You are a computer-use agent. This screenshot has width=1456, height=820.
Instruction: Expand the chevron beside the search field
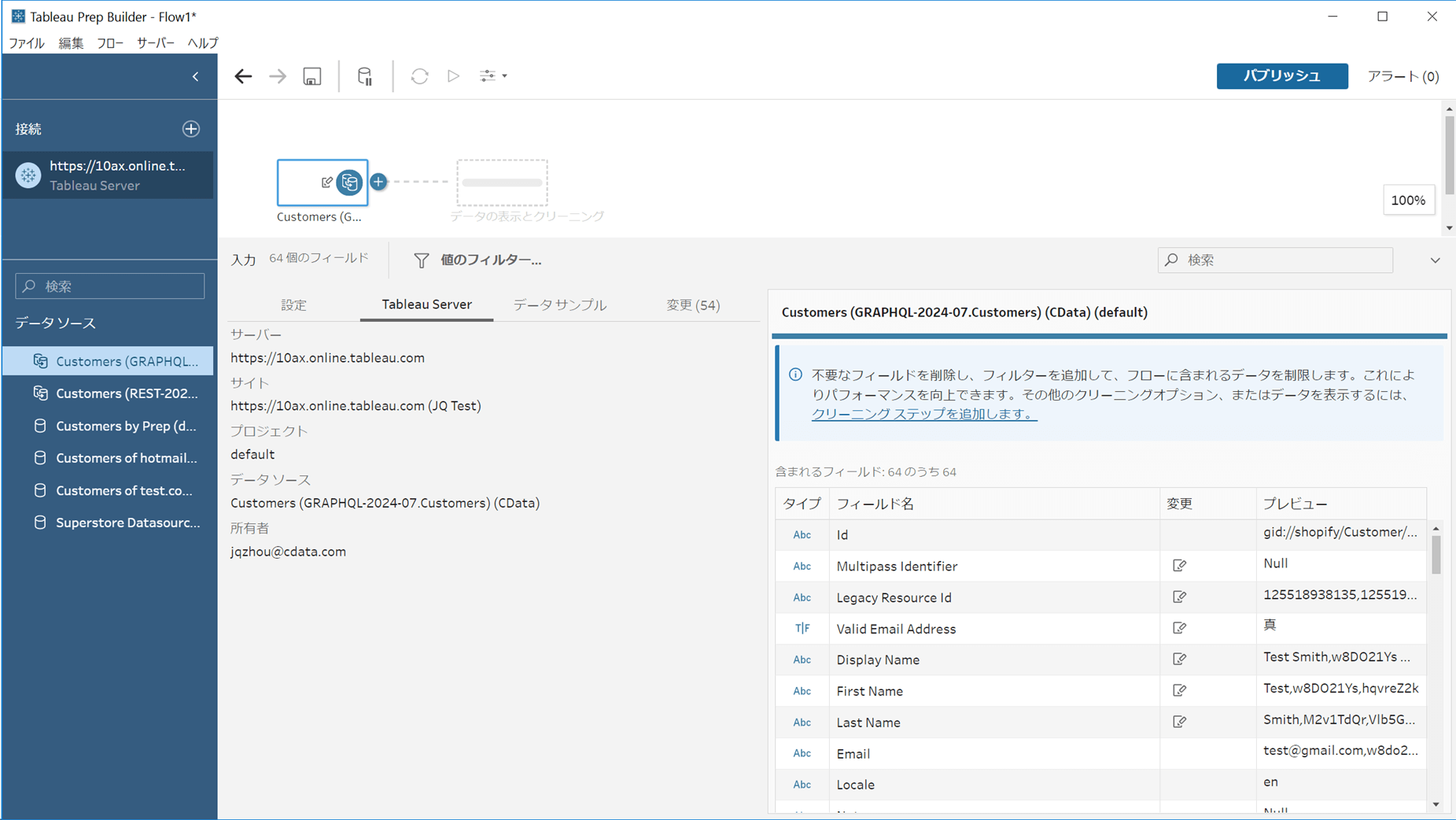pyautogui.click(x=1435, y=260)
